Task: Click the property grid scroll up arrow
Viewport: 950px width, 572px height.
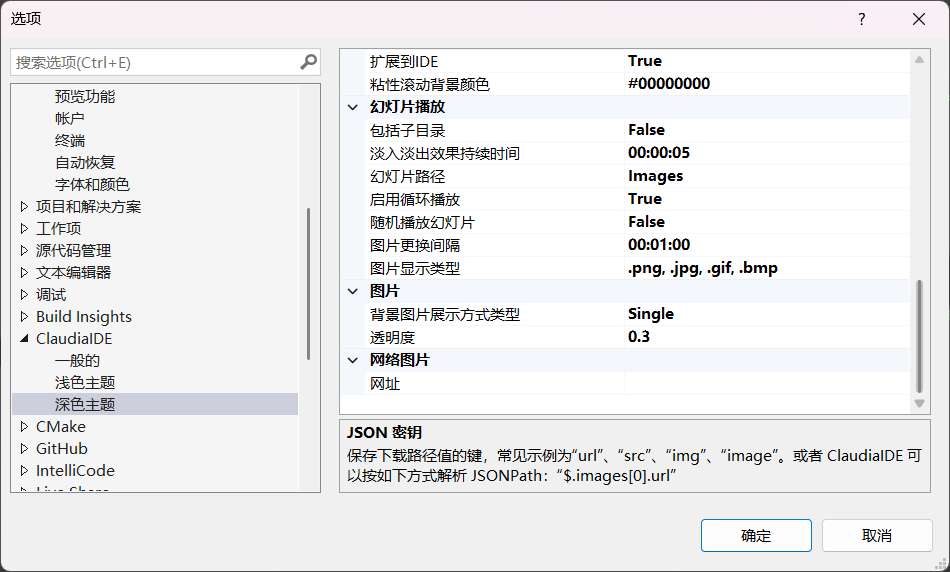Action: [919, 59]
